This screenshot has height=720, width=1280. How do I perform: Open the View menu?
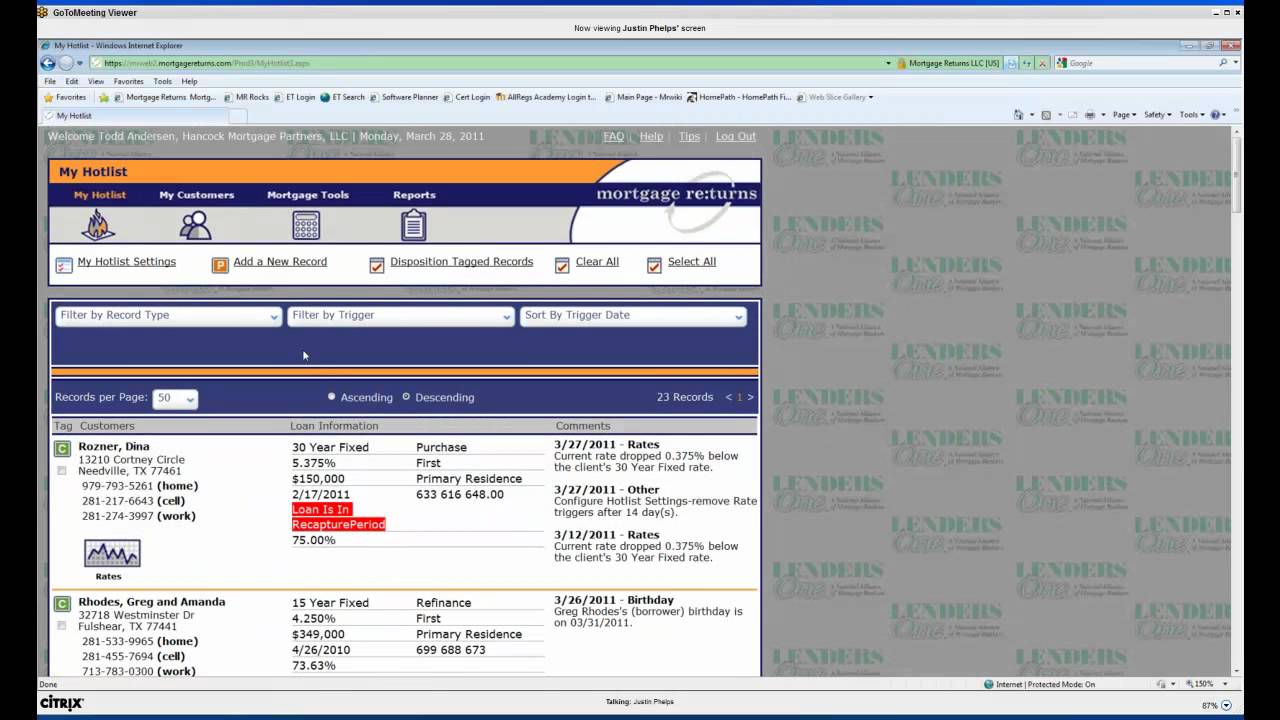96,81
